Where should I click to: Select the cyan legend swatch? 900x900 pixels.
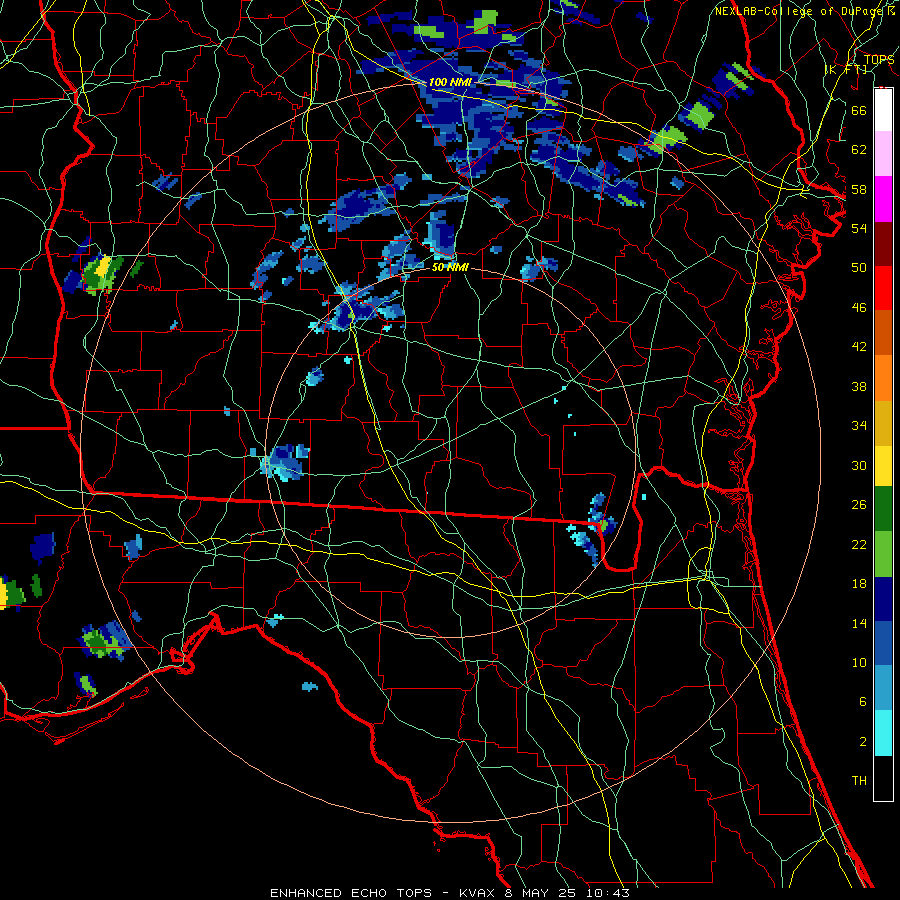click(883, 734)
